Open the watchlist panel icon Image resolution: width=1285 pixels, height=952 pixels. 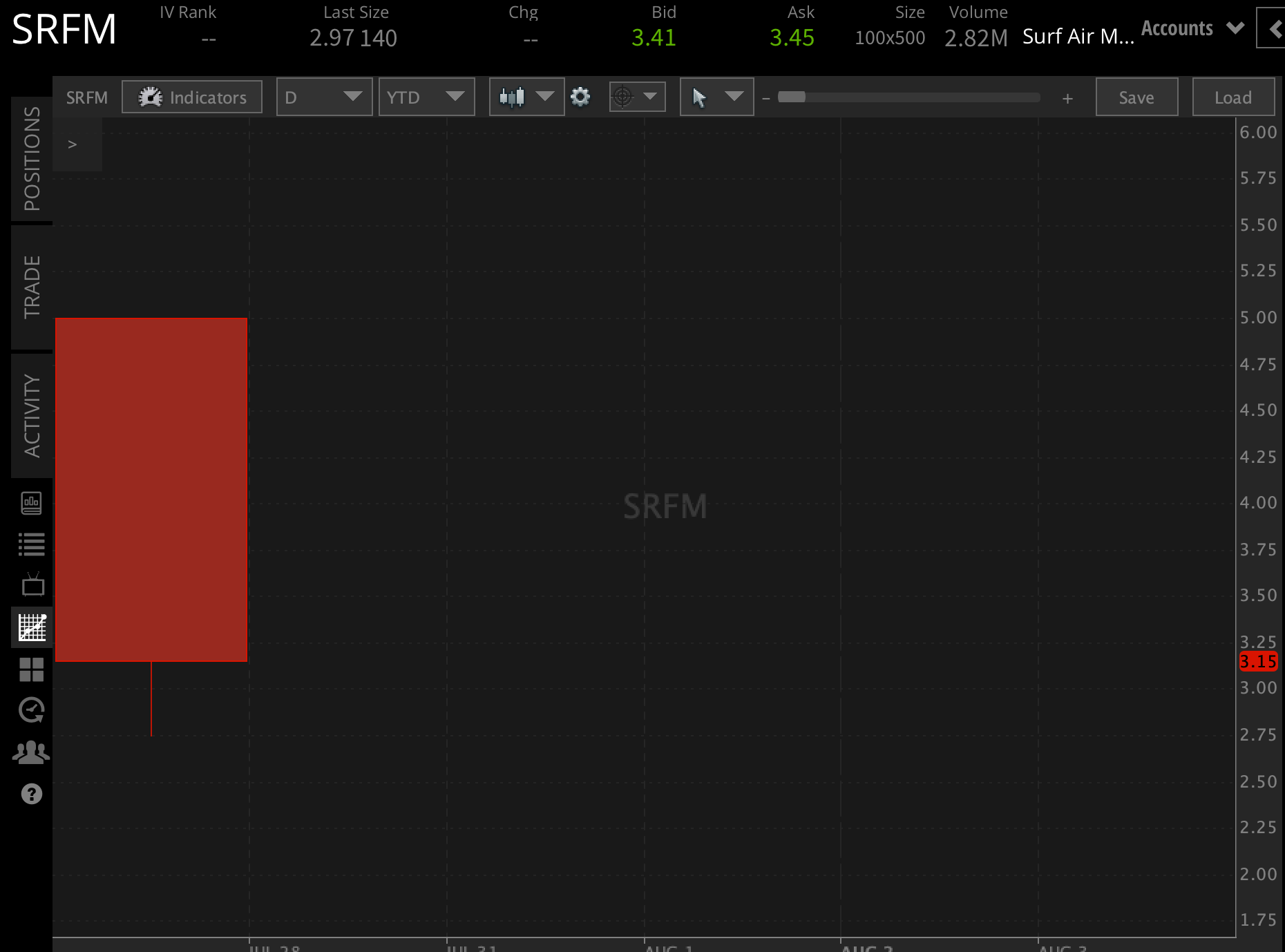pyautogui.click(x=32, y=544)
